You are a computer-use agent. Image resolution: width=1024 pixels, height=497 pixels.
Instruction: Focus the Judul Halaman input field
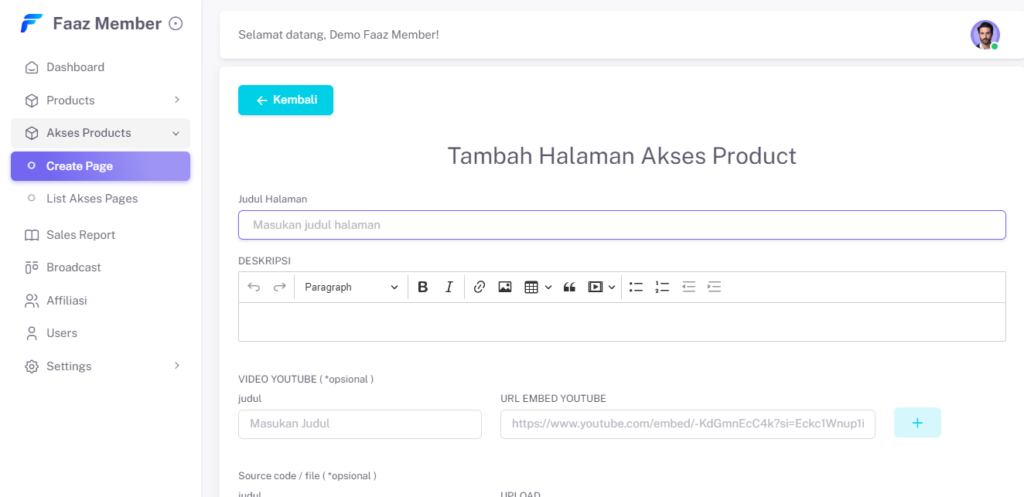621,225
